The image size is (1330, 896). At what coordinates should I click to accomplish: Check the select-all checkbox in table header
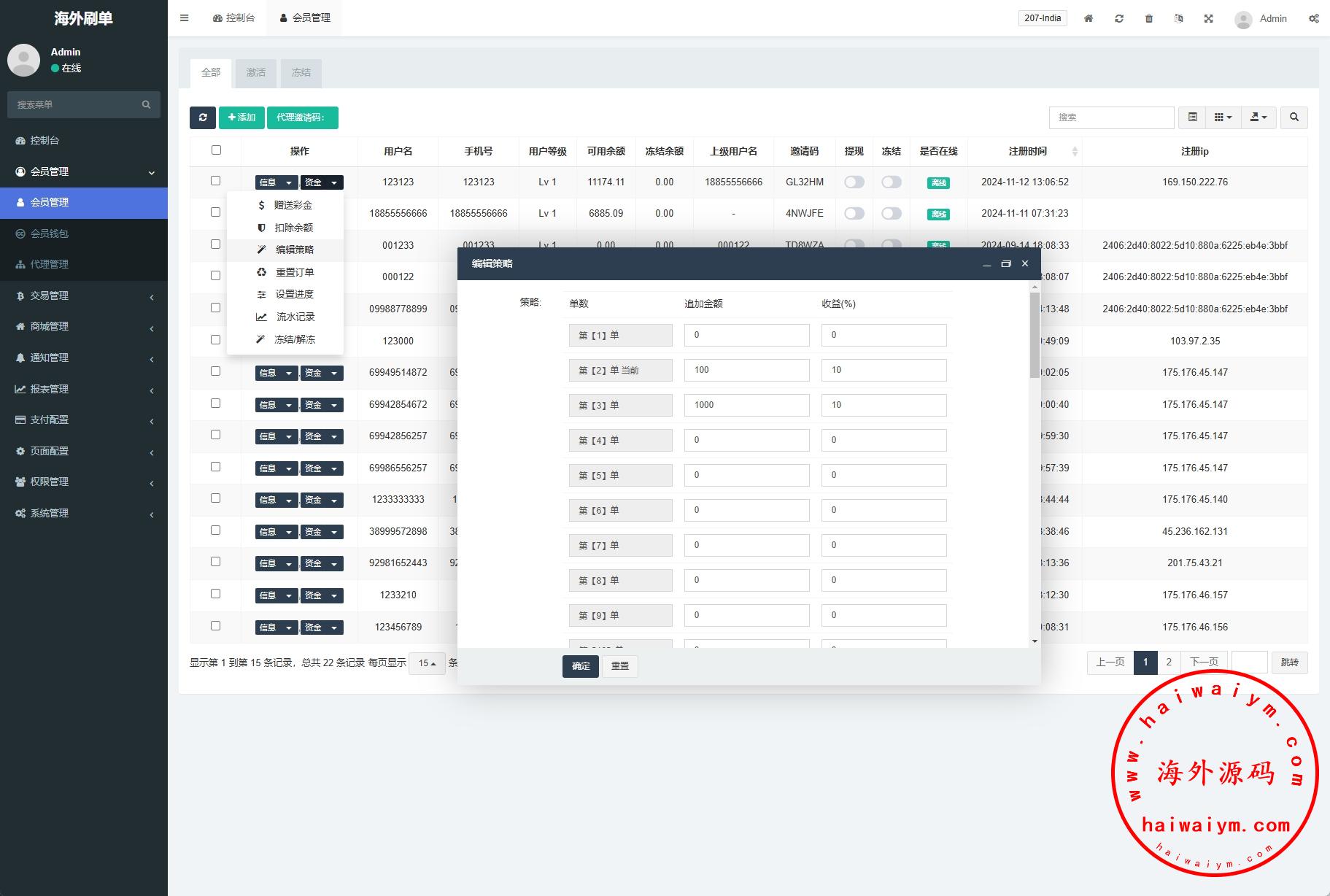[x=216, y=150]
